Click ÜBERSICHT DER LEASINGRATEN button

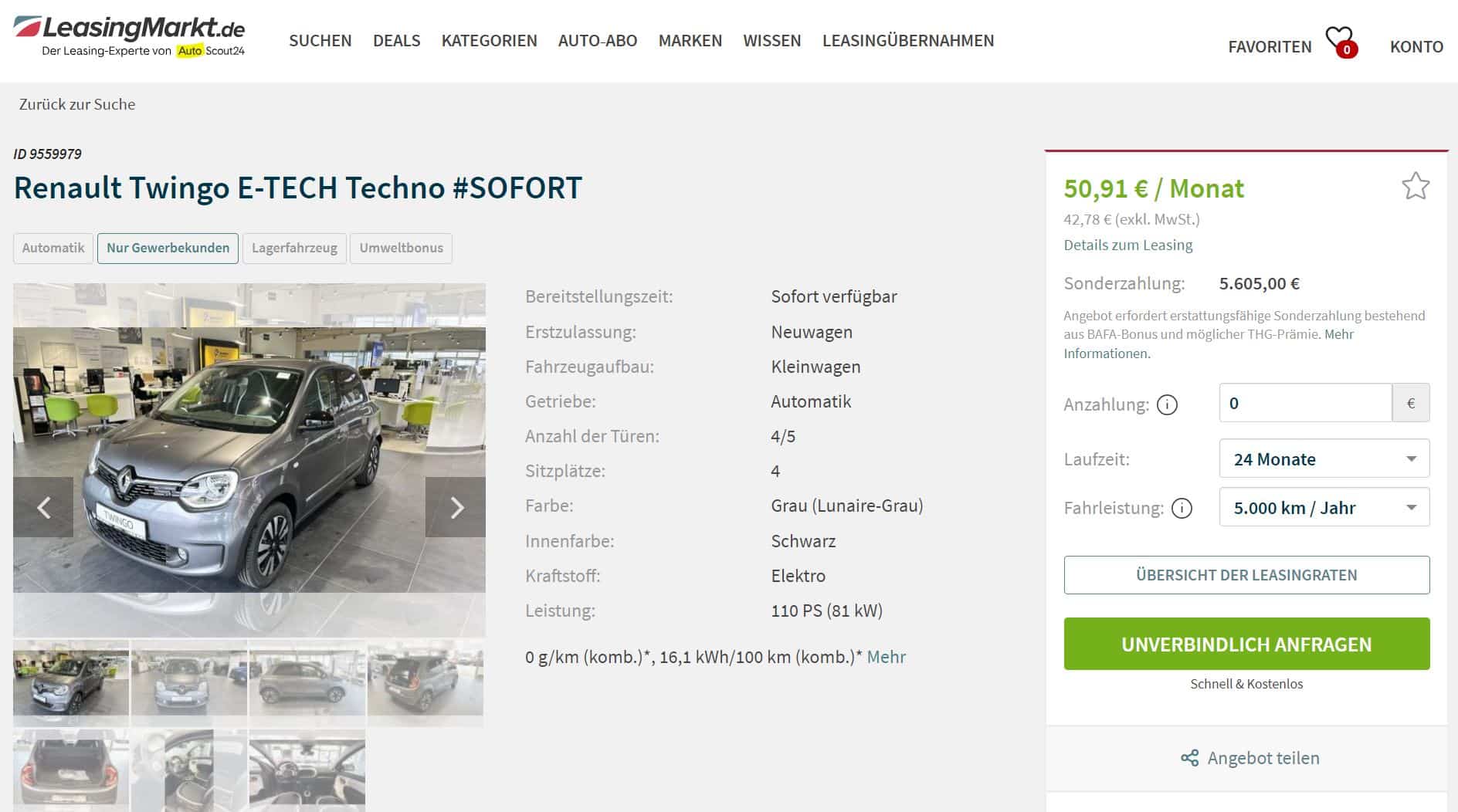click(x=1246, y=575)
